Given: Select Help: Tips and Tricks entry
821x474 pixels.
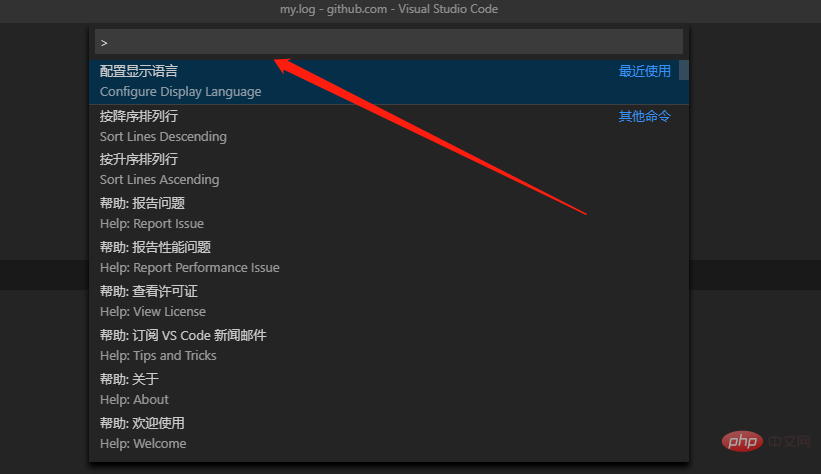Looking at the screenshot, I should tap(389, 346).
